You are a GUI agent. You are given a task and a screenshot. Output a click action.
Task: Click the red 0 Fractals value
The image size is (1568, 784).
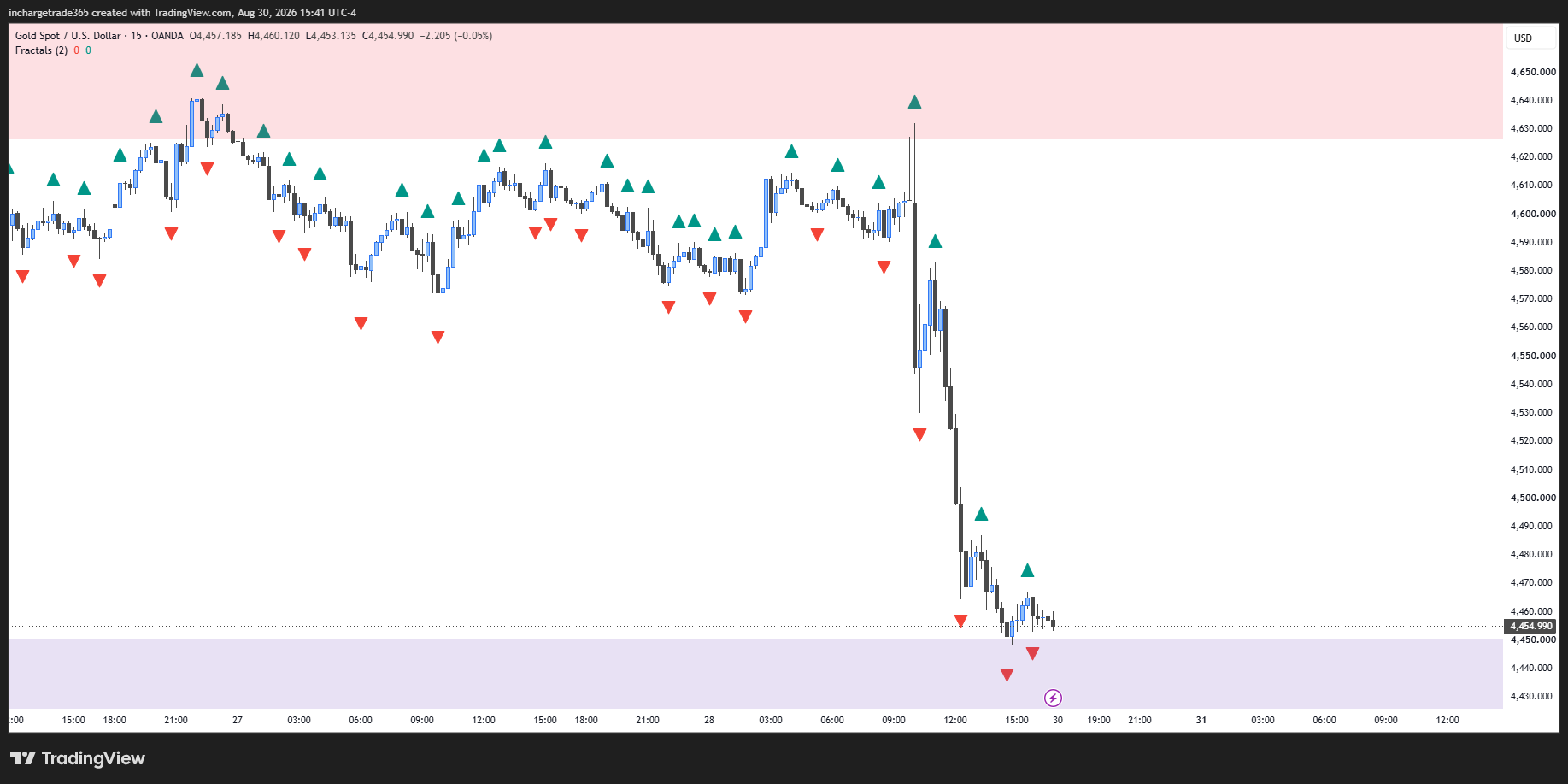point(77,50)
